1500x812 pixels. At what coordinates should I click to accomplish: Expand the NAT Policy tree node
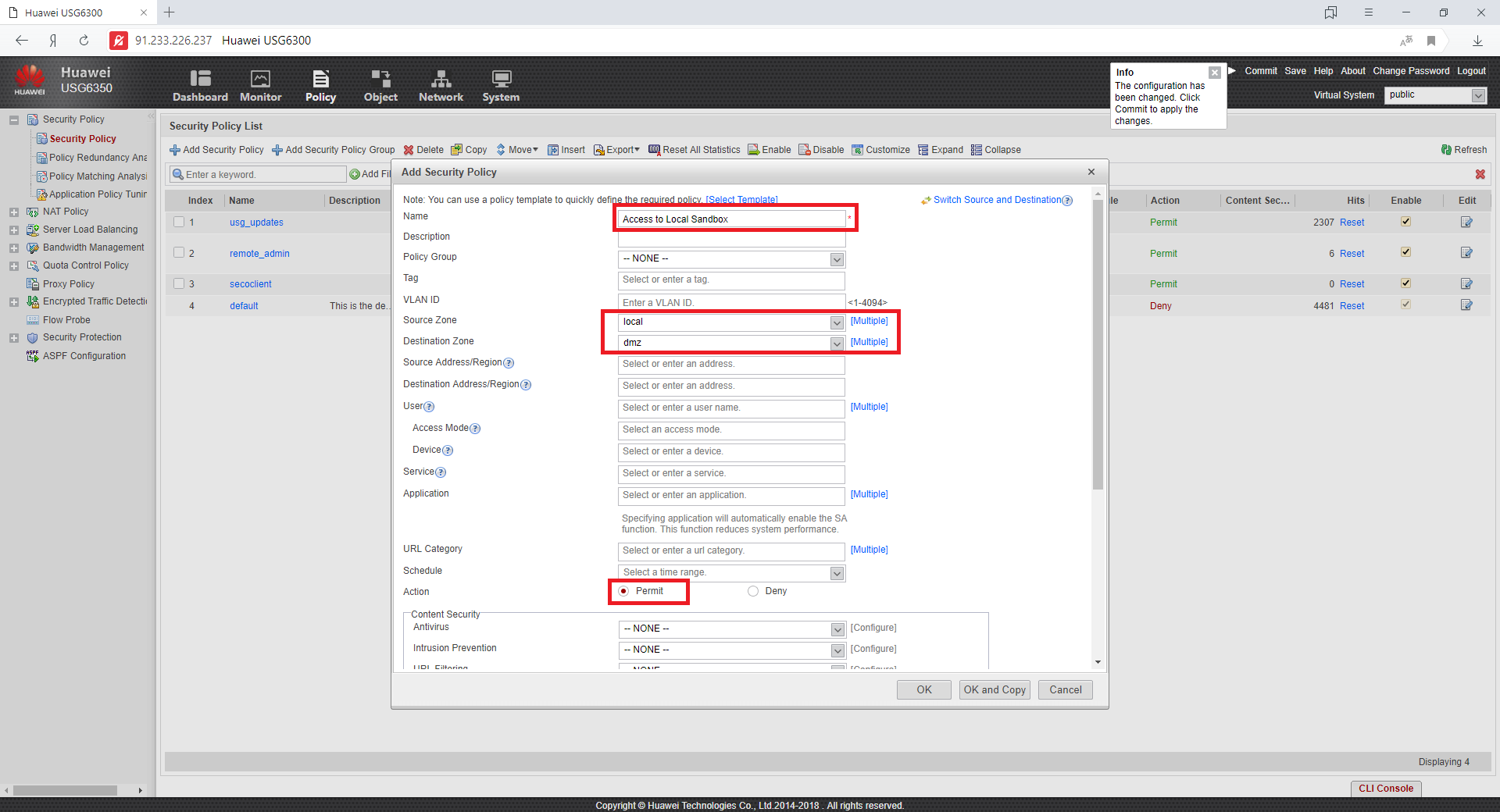(14, 212)
